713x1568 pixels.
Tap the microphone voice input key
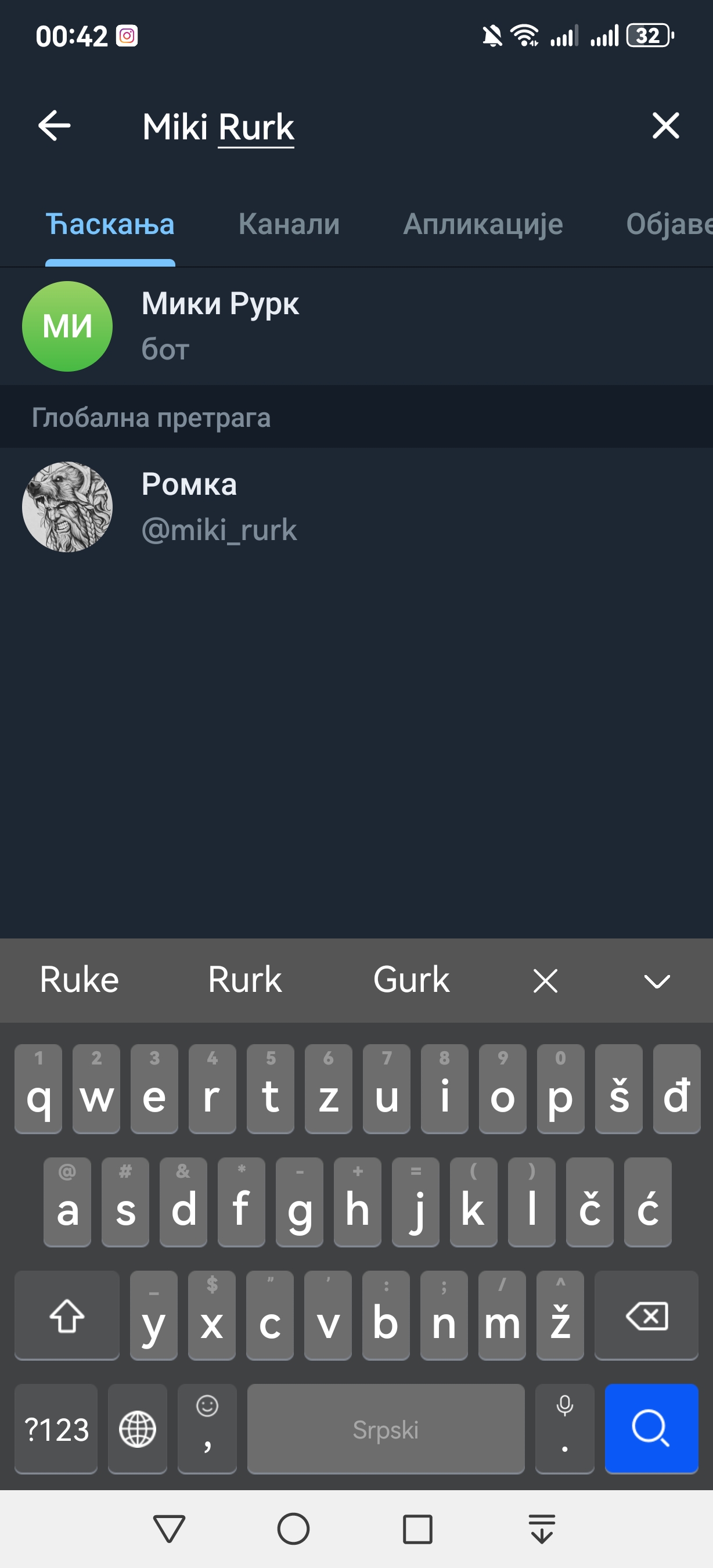click(x=564, y=1428)
